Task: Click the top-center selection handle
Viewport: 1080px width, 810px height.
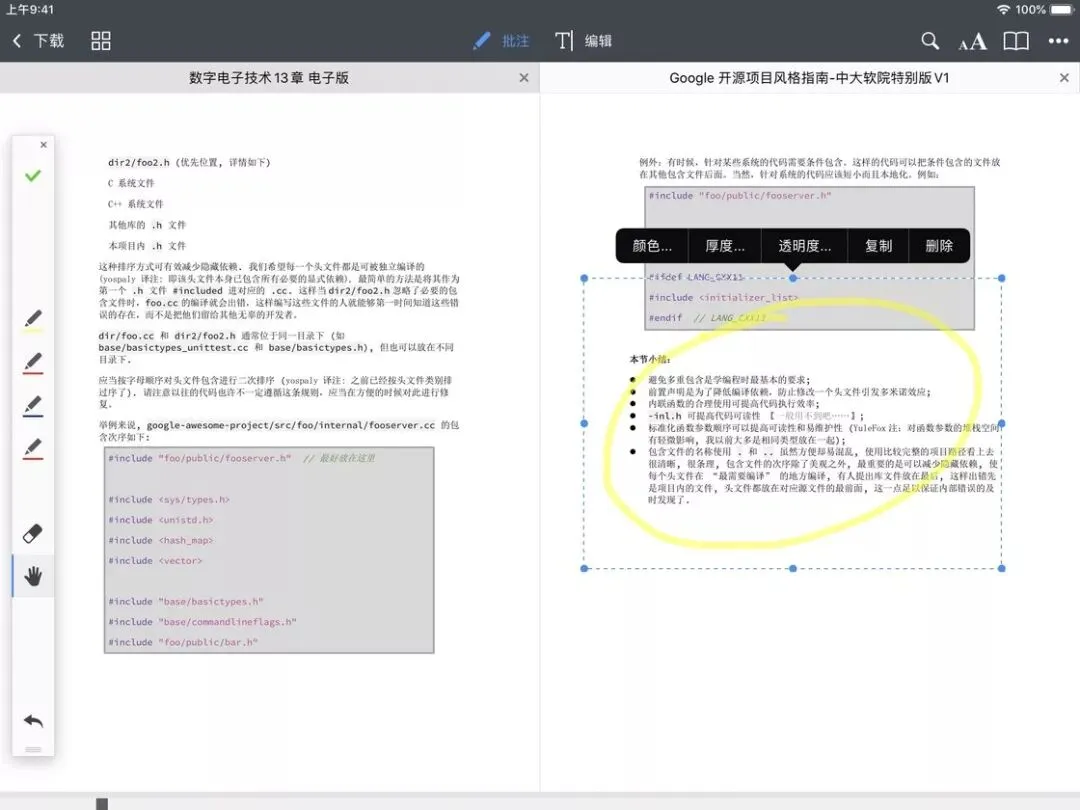Action: (x=793, y=278)
